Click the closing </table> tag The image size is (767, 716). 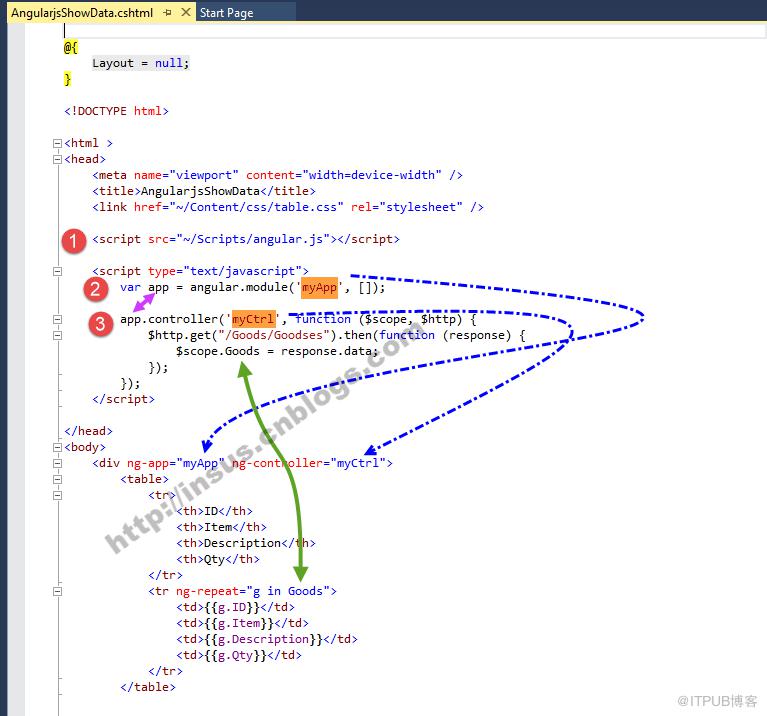(x=148, y=687)
